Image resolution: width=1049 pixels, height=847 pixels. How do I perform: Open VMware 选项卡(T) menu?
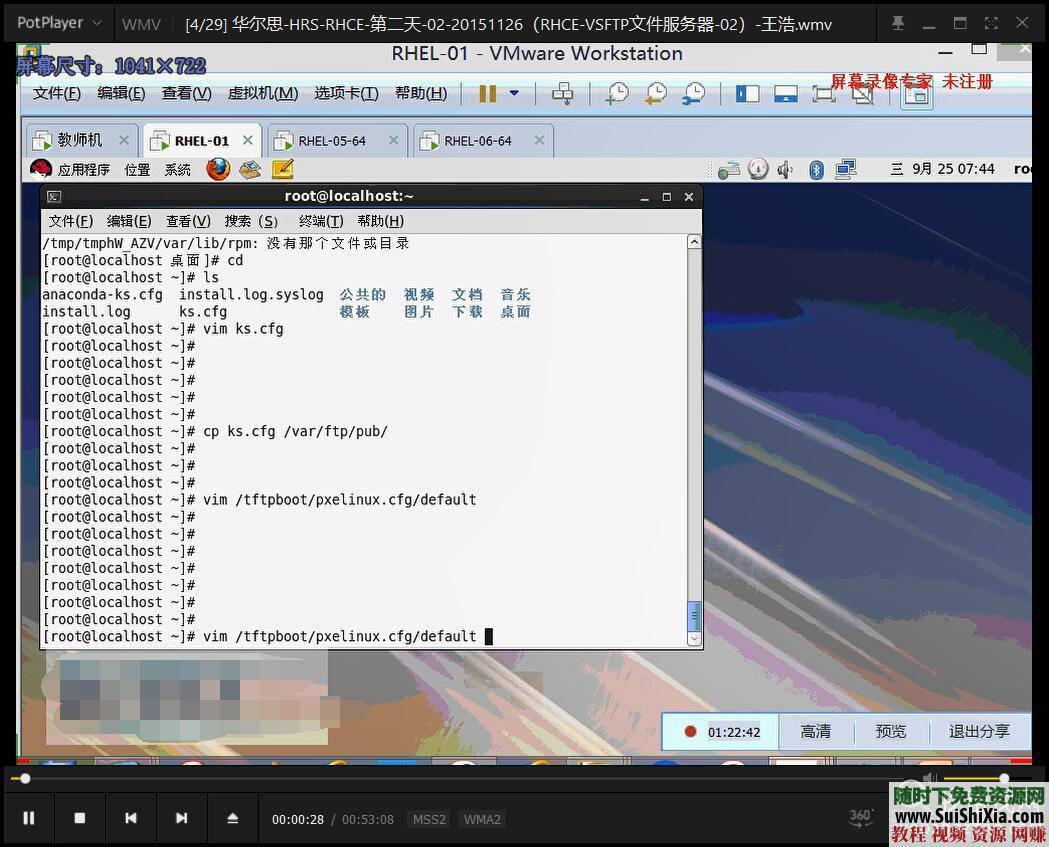[347, 93]
